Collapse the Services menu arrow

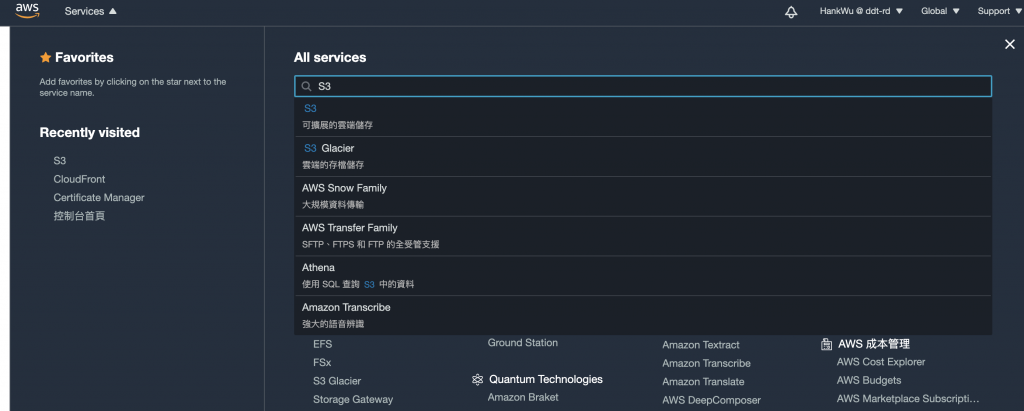[x=112, y=11]
